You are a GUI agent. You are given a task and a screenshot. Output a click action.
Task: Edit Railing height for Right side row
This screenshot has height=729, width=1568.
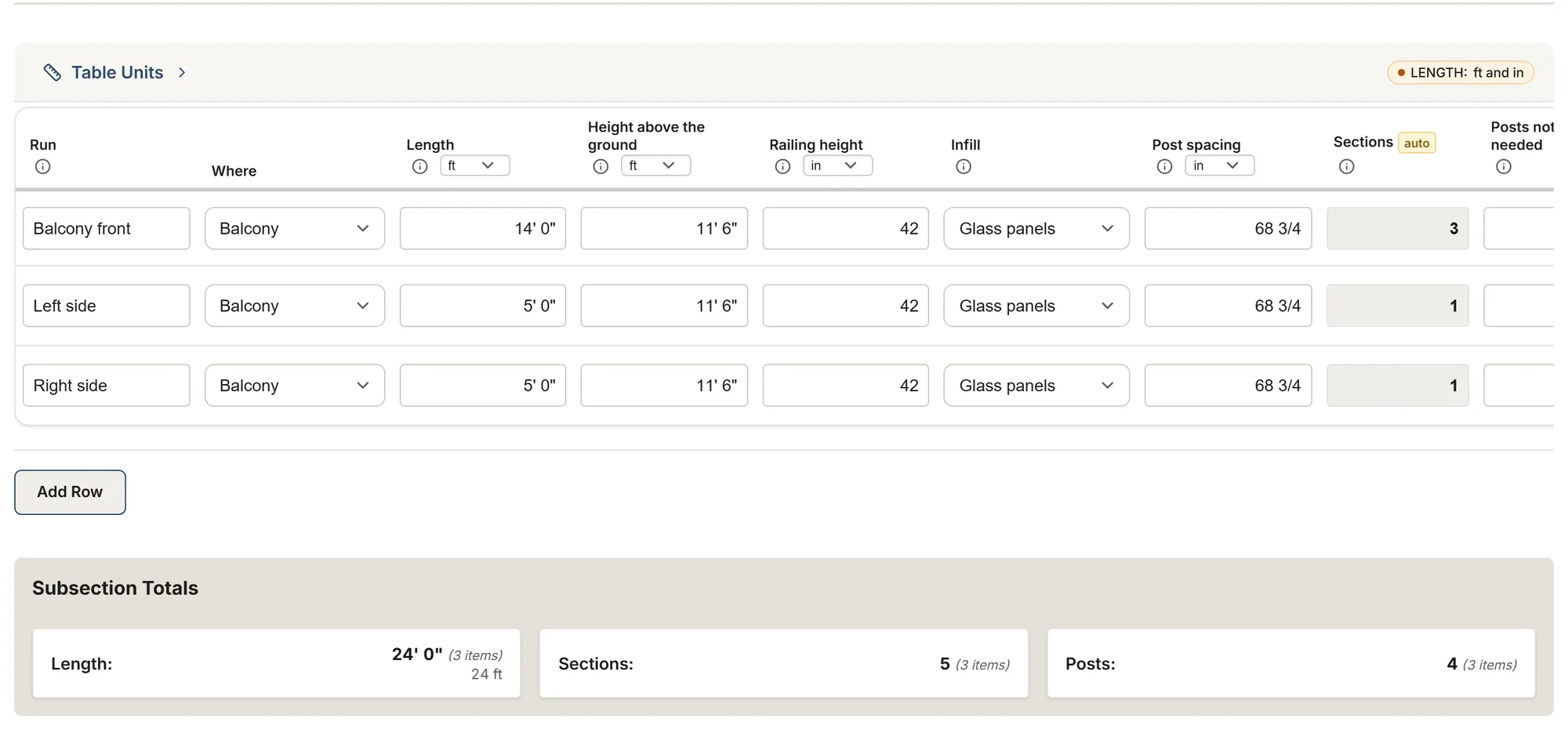(x=846, y=385)
